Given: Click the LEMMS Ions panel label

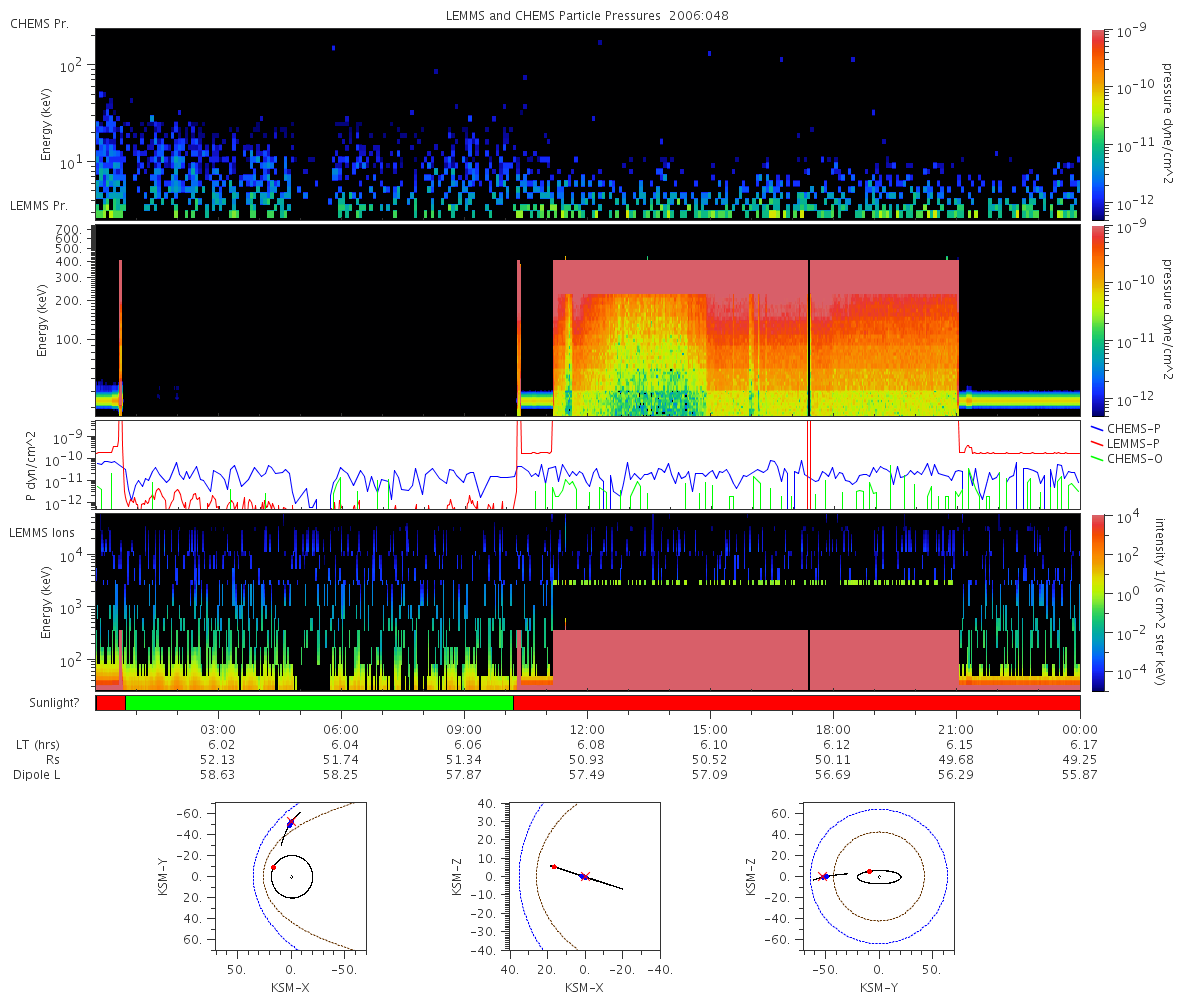Looking at the screenshot, I should click(41, 532).
